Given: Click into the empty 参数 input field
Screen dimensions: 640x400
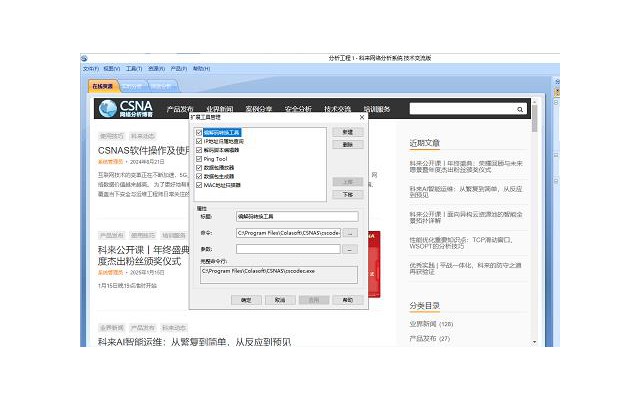Looking at the screenshot, I should click(x=288, y=249).
